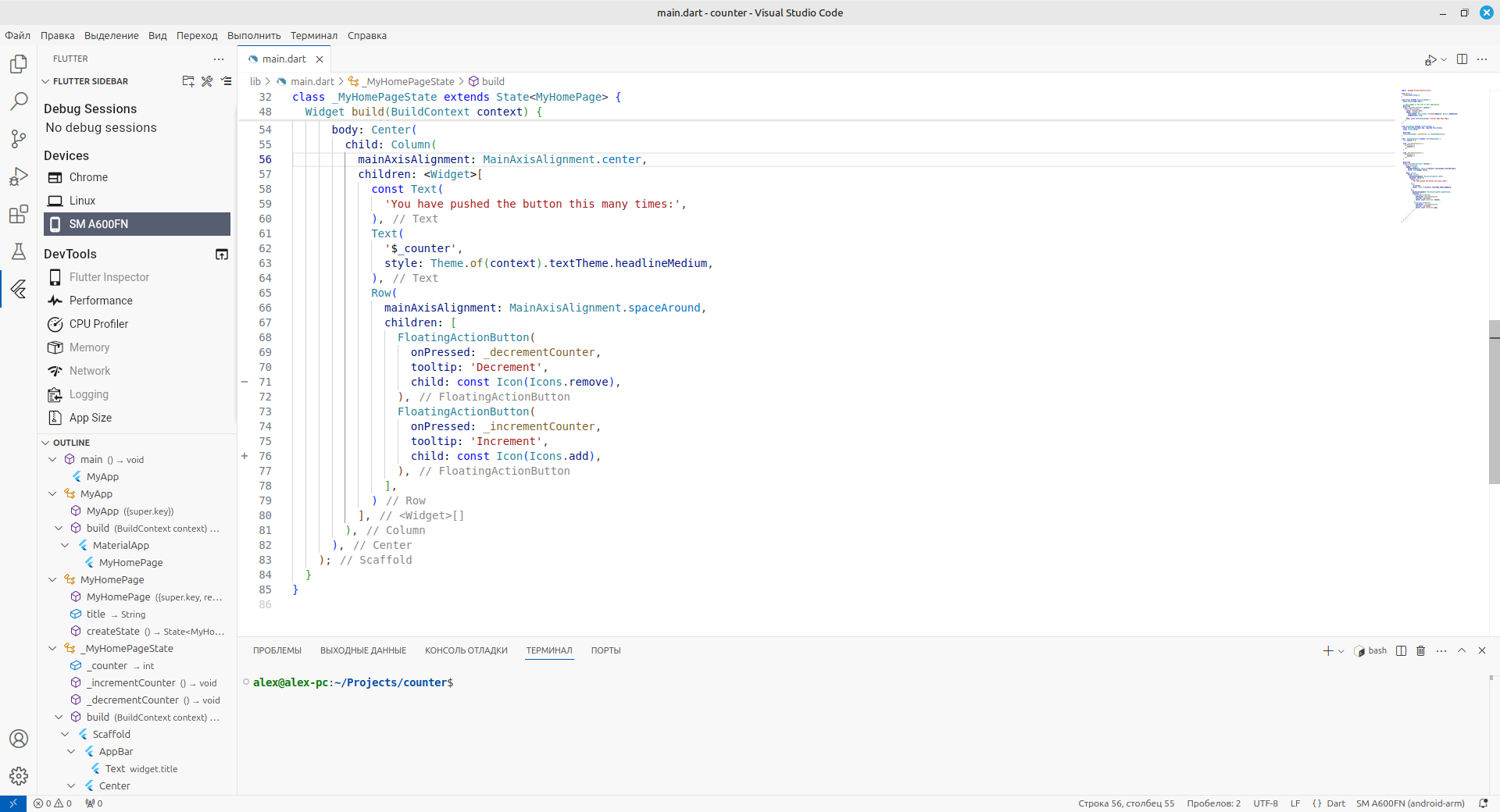Switch to ВЫХОДНЫЕ ДАННЫЕ panel tab

(x=363, y=650)
